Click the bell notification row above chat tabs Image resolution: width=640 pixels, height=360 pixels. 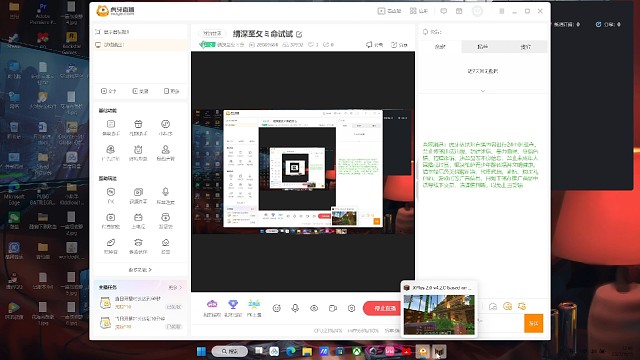click(x=483, y=32)
